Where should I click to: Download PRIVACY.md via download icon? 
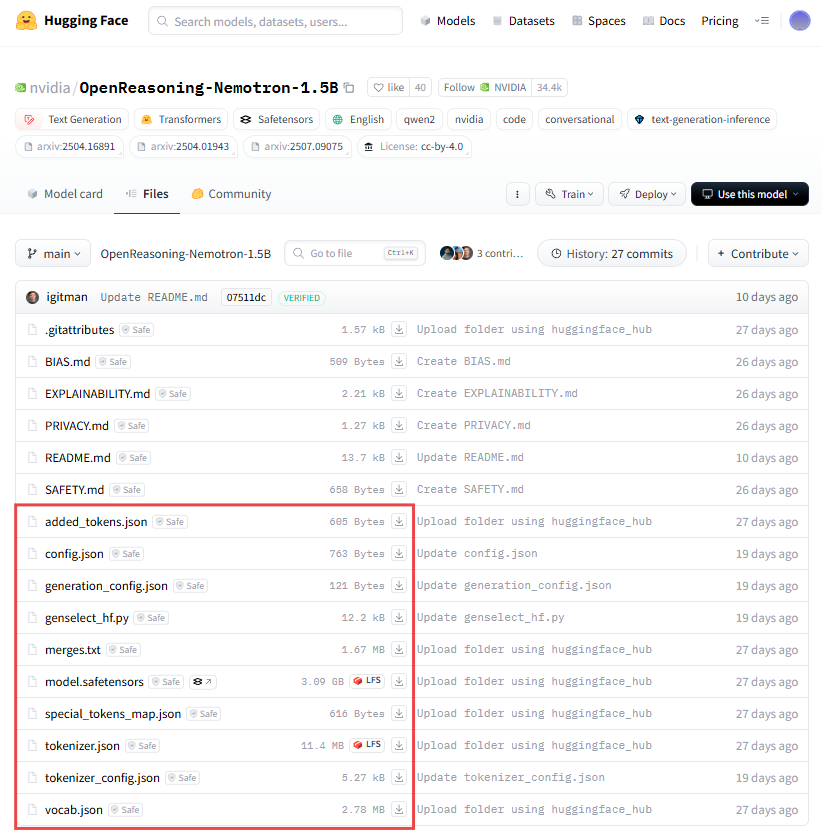click(x=399, y=425)
